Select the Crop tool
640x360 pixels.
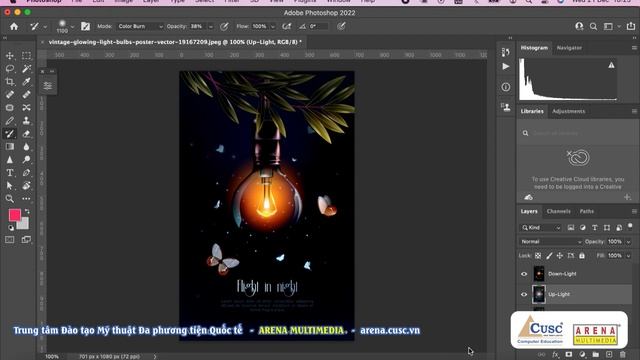click(x=10, y=82)
